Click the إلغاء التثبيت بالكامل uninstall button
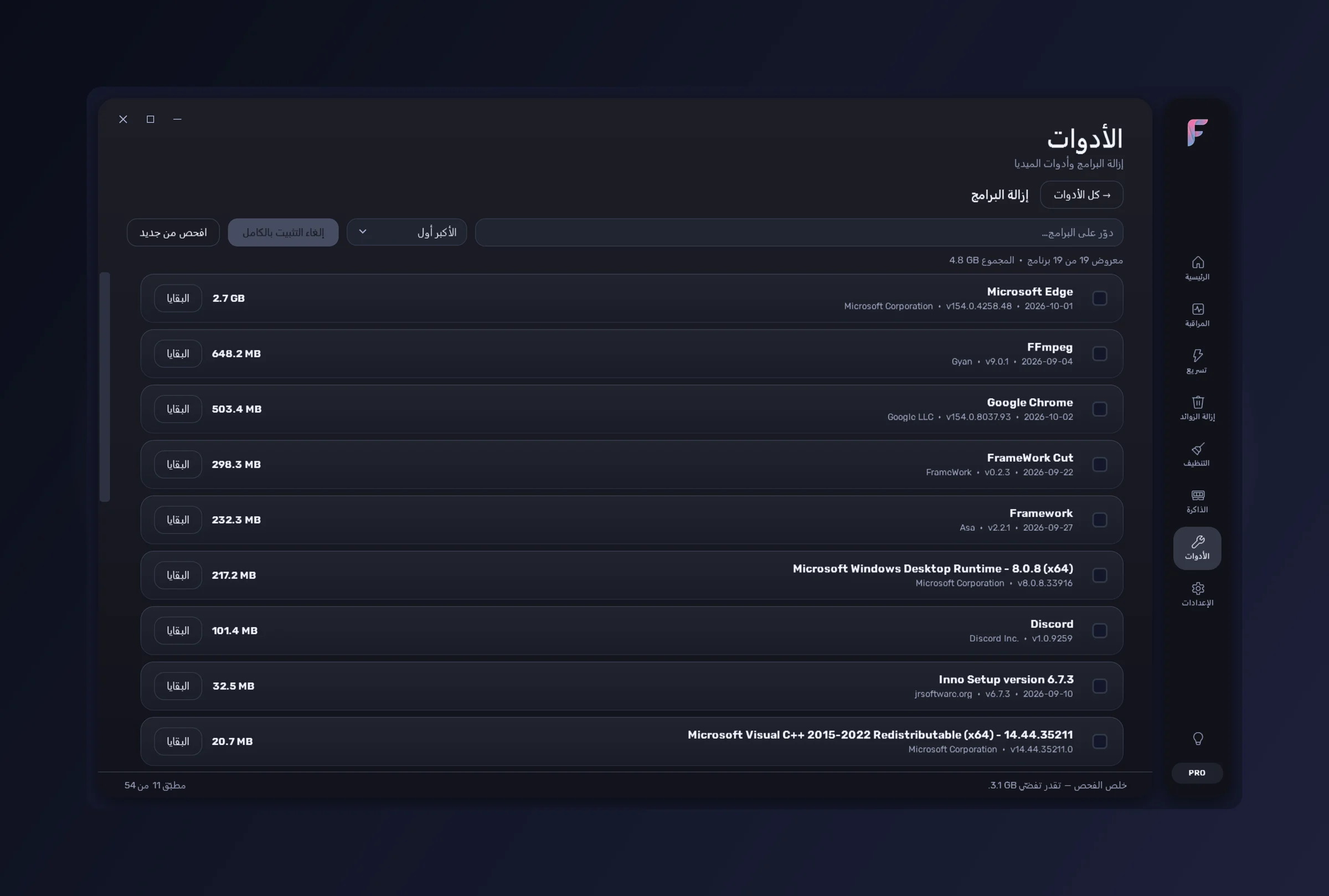The height and width of the screenshot is (896, 1329). coord(284,233)
